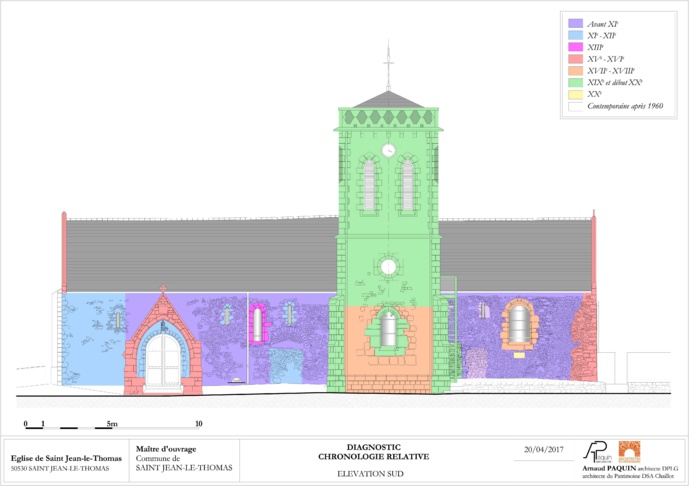Click the orange XVIIe - XVIIIe legend swatch
The height and width of the screenshot is (486, 689).
point(576,70)
